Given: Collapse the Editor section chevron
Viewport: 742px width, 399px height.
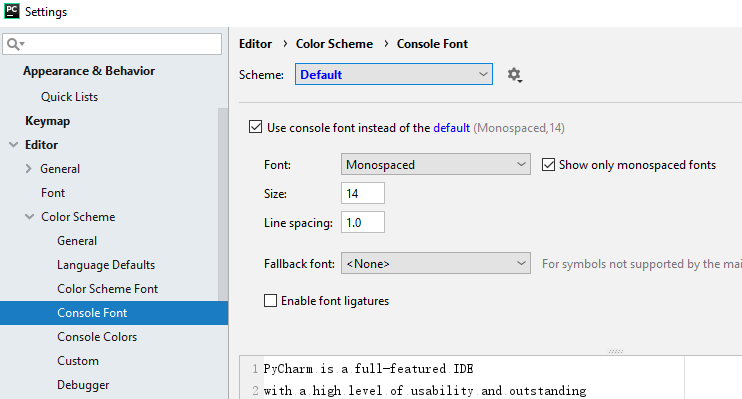Looking at the screenshot, I should tap(14, 145).
